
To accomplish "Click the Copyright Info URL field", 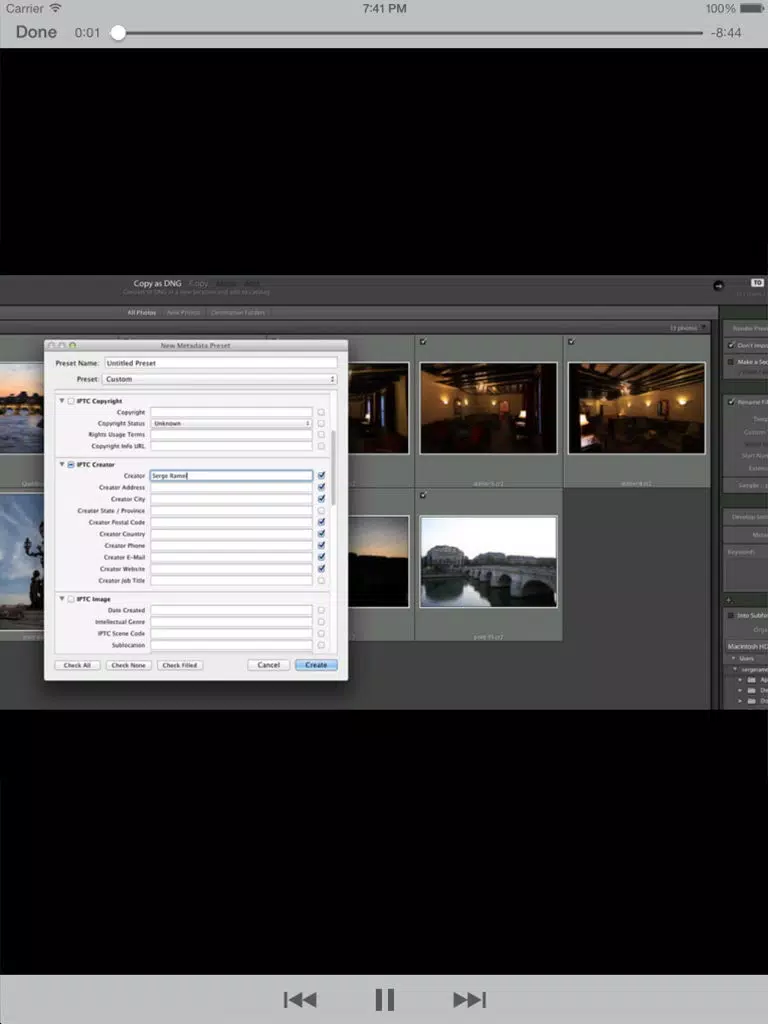I will (231, 446).
